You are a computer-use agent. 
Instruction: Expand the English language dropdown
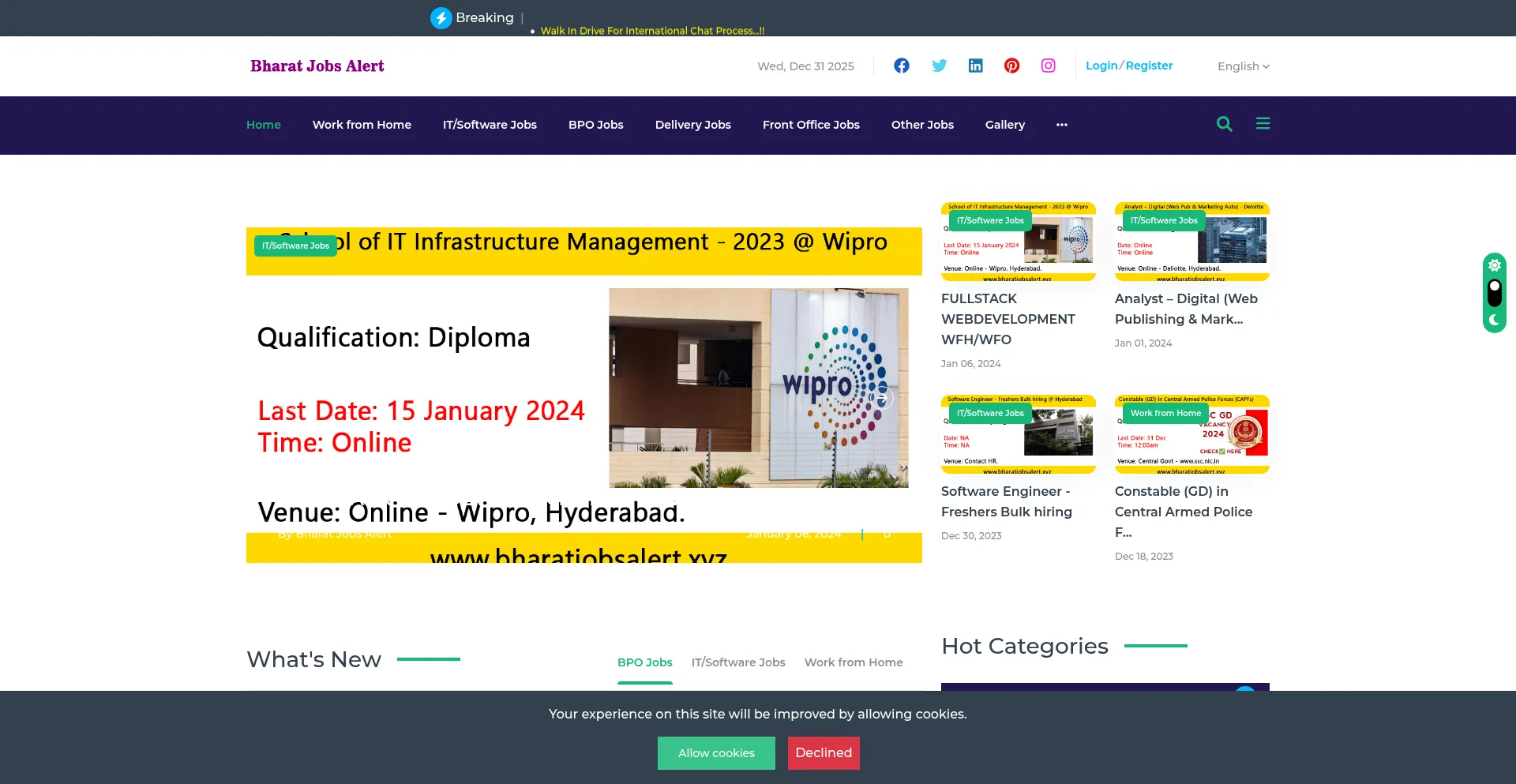tap(1243, 66)
